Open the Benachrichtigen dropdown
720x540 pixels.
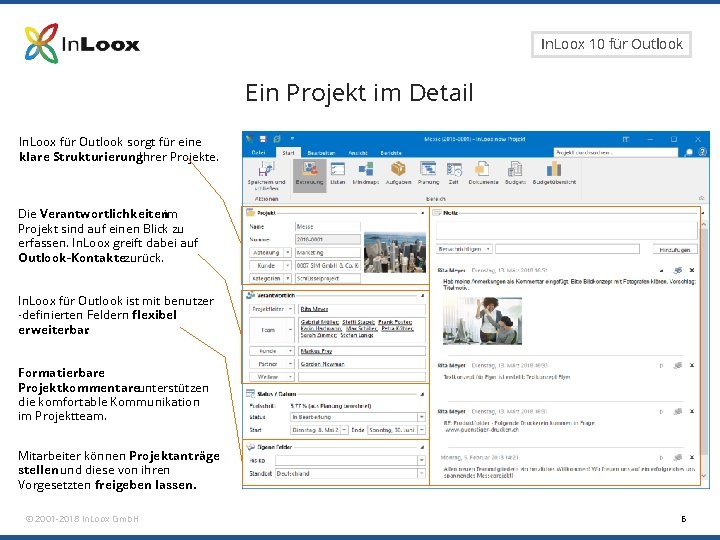[x=488, y=249]
